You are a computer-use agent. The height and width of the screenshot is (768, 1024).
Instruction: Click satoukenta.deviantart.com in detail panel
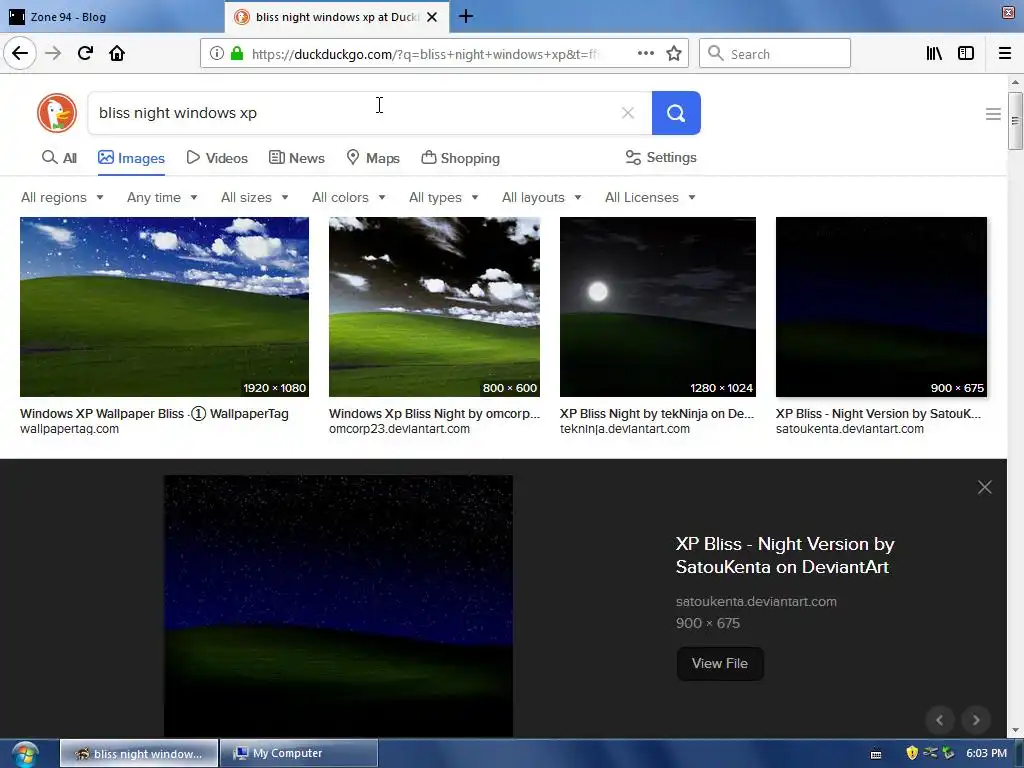tap(756, 601)
